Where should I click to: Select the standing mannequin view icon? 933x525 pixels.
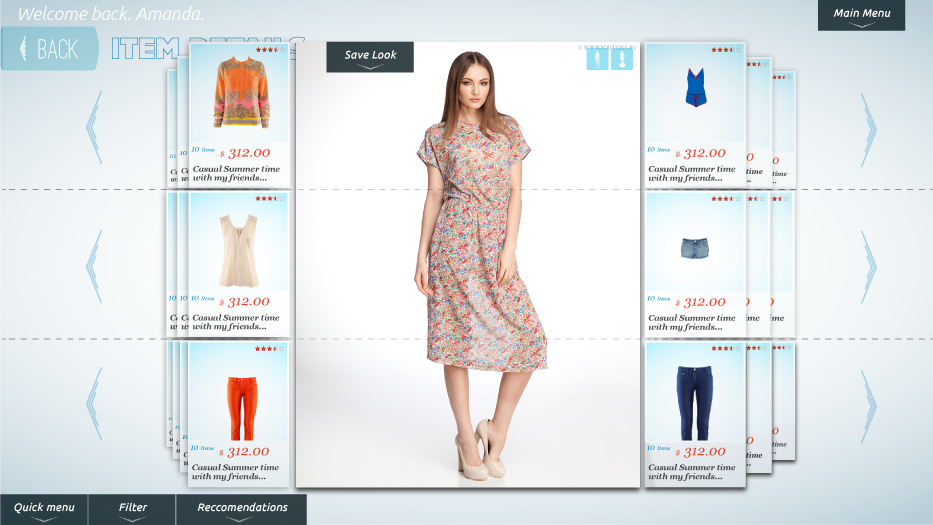click(597, 59)
